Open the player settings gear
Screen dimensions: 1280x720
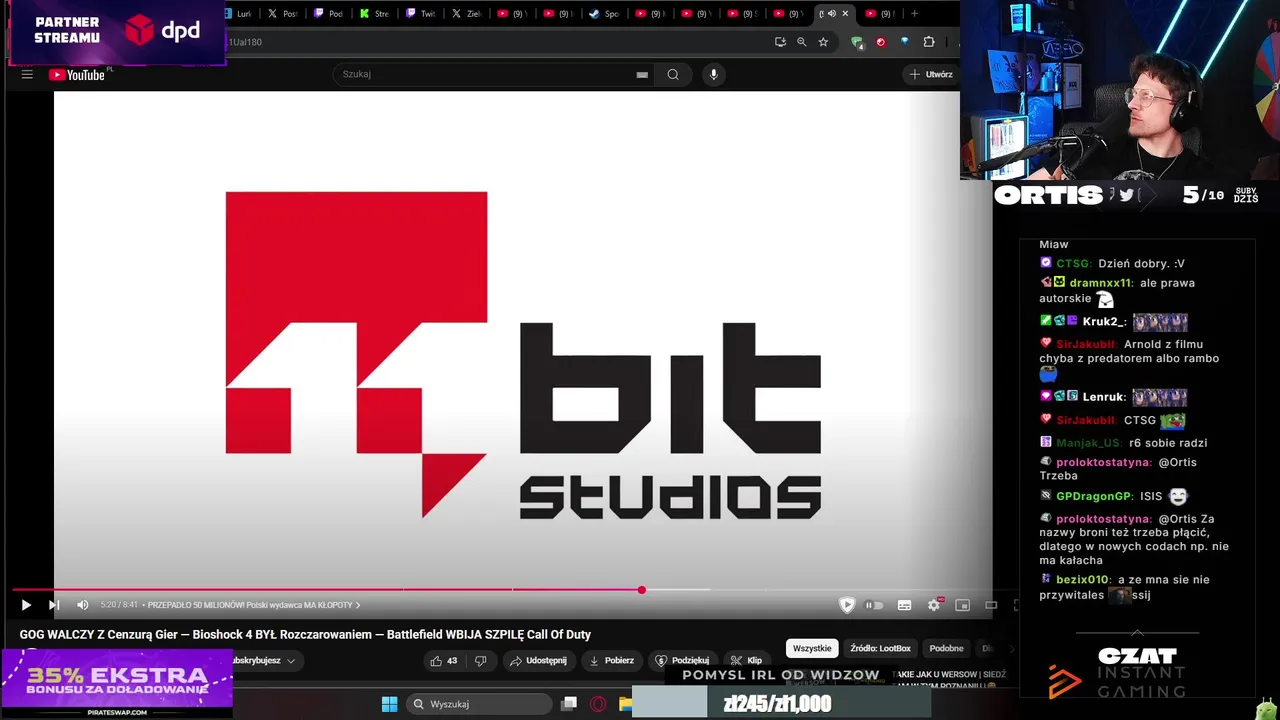tap(934, 605)
